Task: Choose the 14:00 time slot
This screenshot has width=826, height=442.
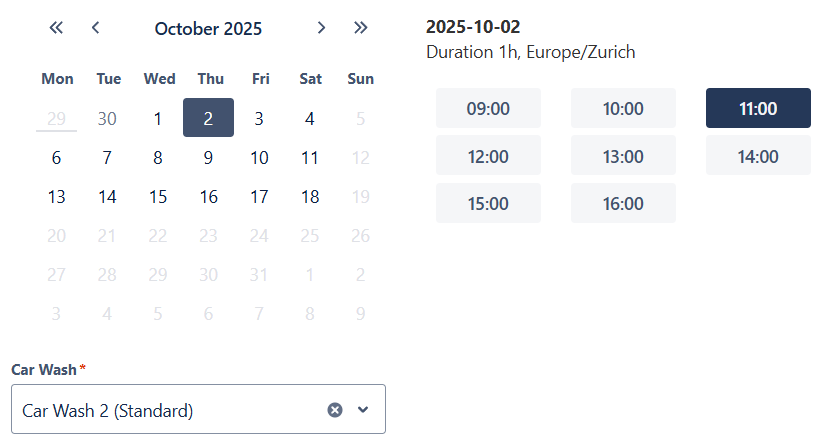Action: coord(758,156)
